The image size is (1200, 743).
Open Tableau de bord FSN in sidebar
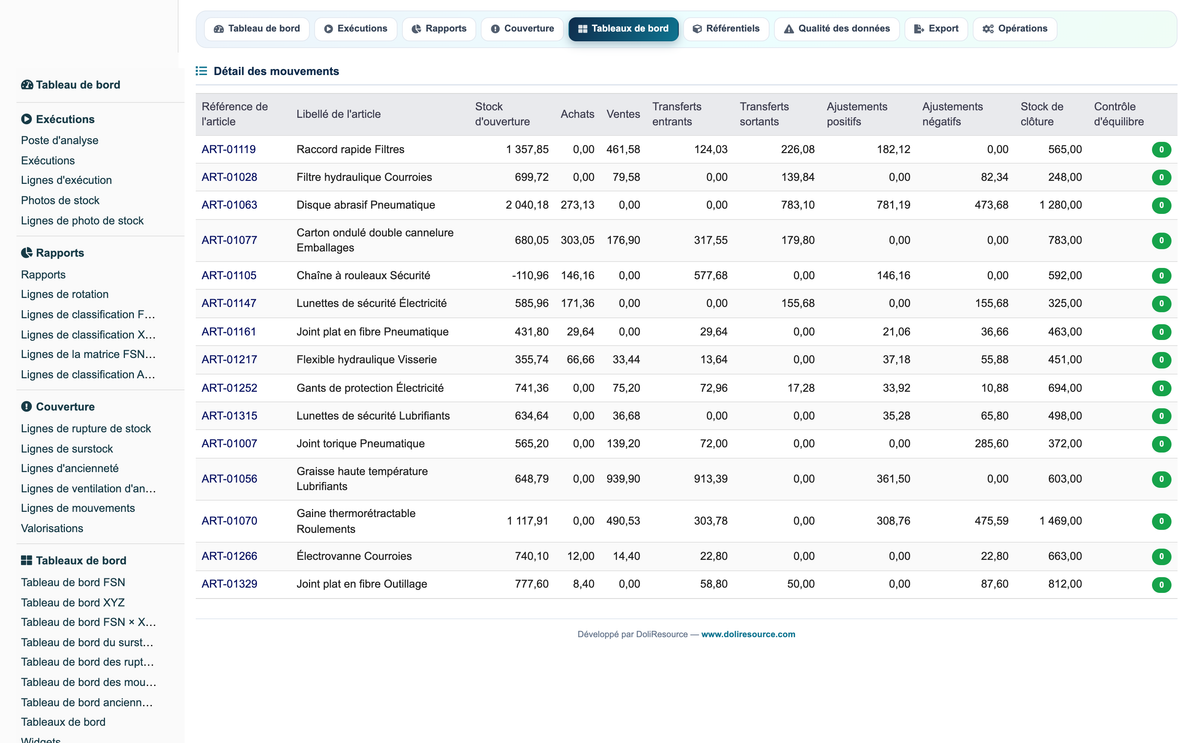(x=73, y=583)
